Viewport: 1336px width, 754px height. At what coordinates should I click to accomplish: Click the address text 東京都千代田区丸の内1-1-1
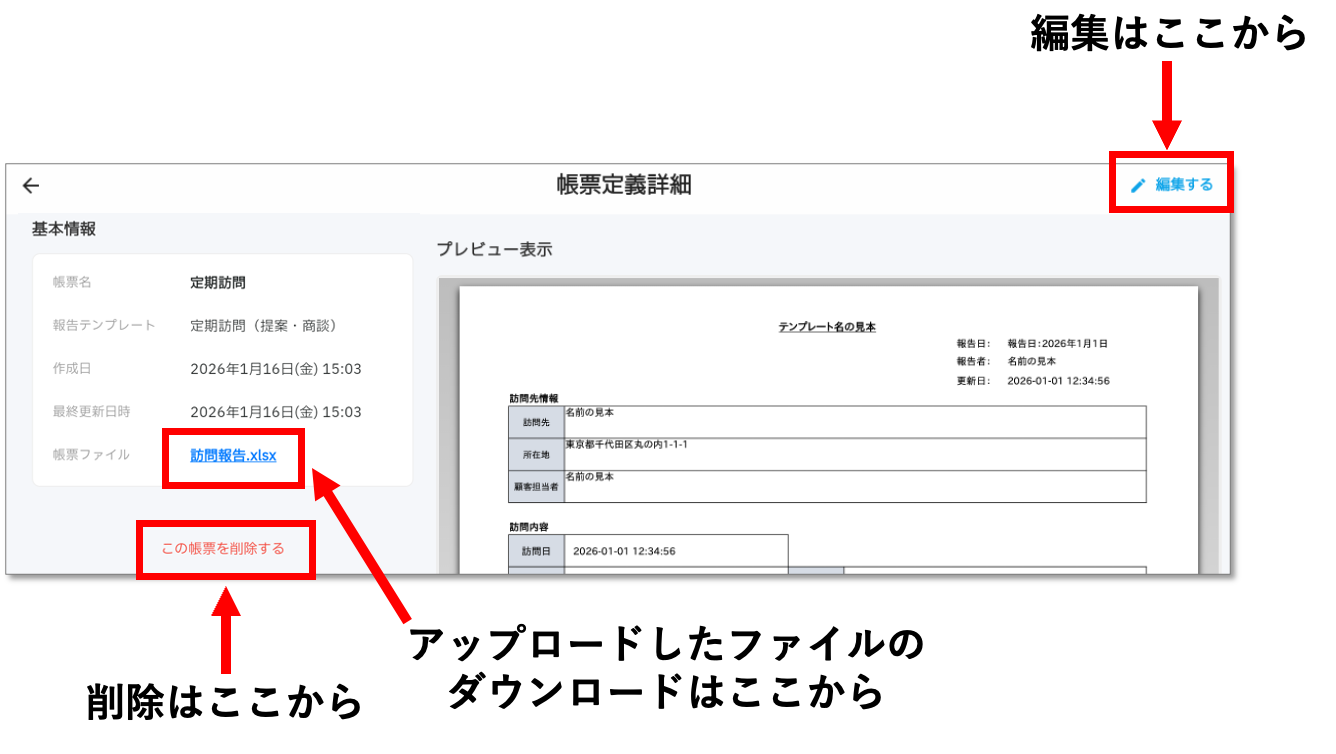click(627, 444)
